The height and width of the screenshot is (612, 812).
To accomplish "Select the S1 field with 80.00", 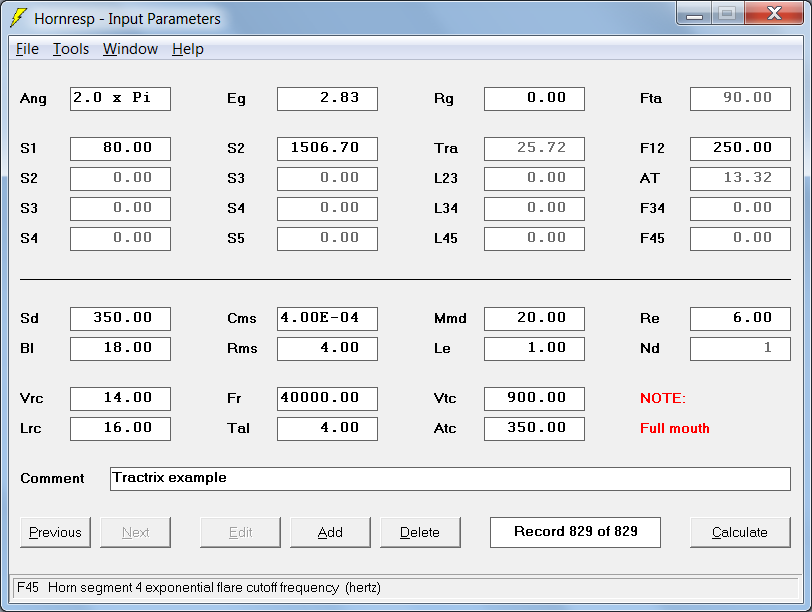I will (x=120, y=149).
